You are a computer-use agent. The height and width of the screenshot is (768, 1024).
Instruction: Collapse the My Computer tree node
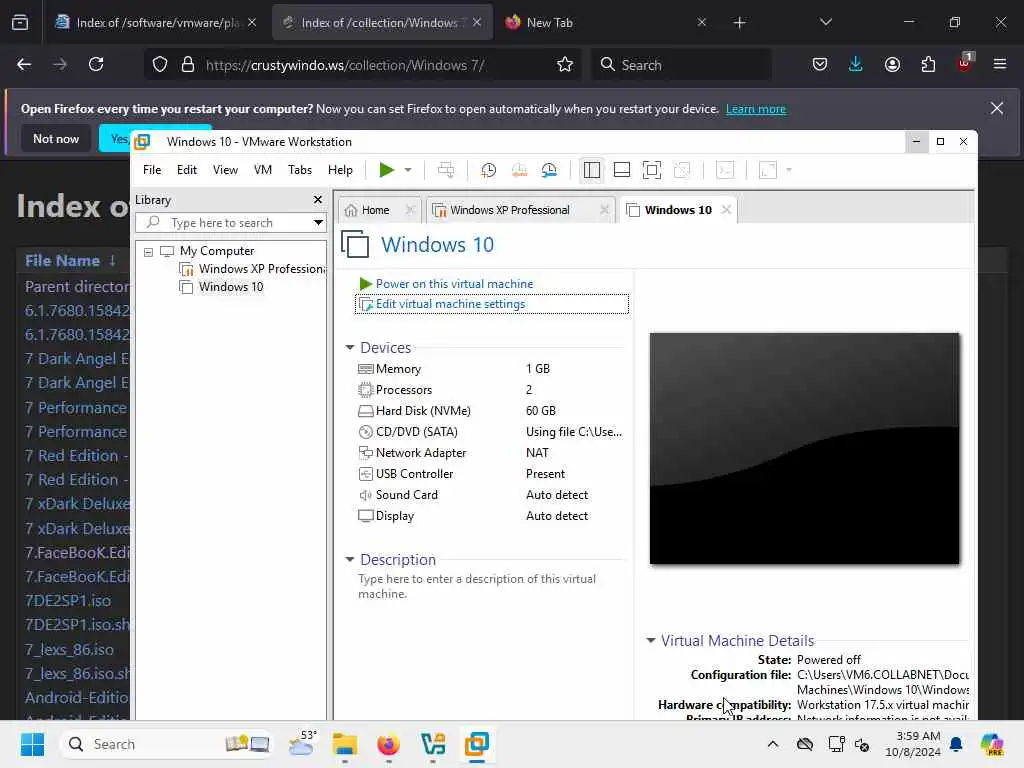148,251
